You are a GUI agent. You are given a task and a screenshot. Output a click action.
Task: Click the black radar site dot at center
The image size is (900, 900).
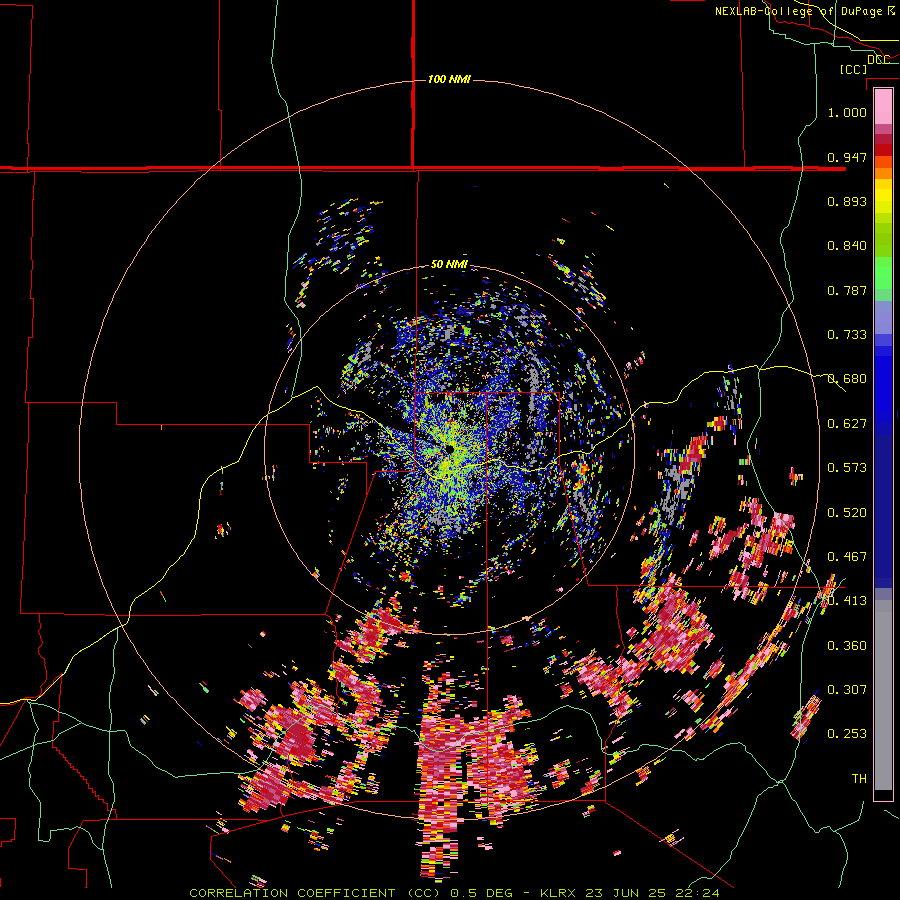(449, 449)
